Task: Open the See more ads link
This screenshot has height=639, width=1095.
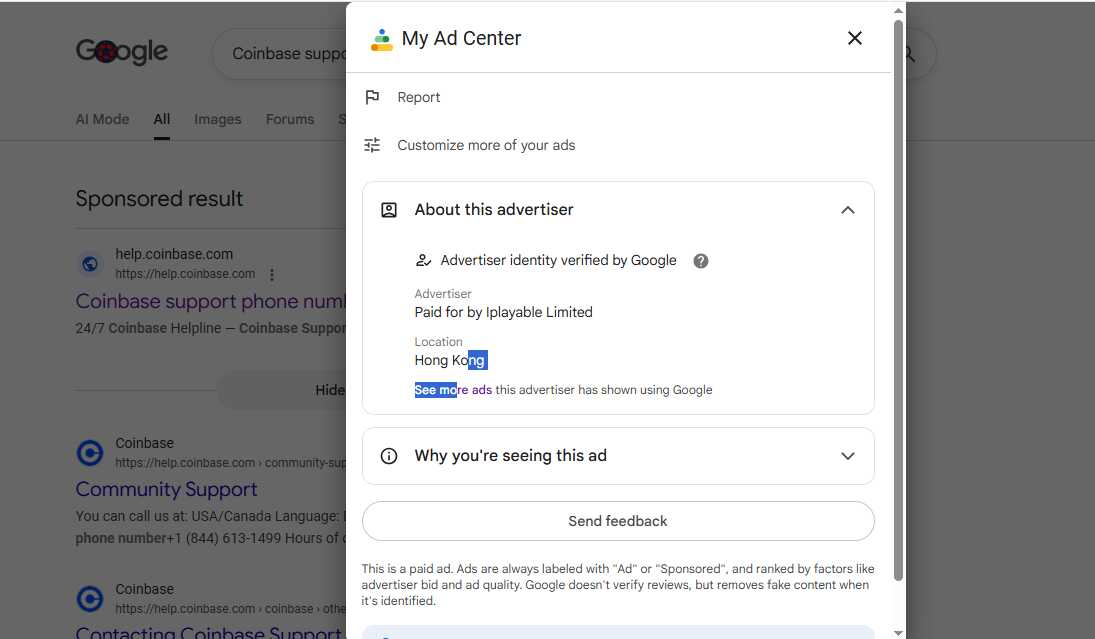Action: tap(453, 390)
